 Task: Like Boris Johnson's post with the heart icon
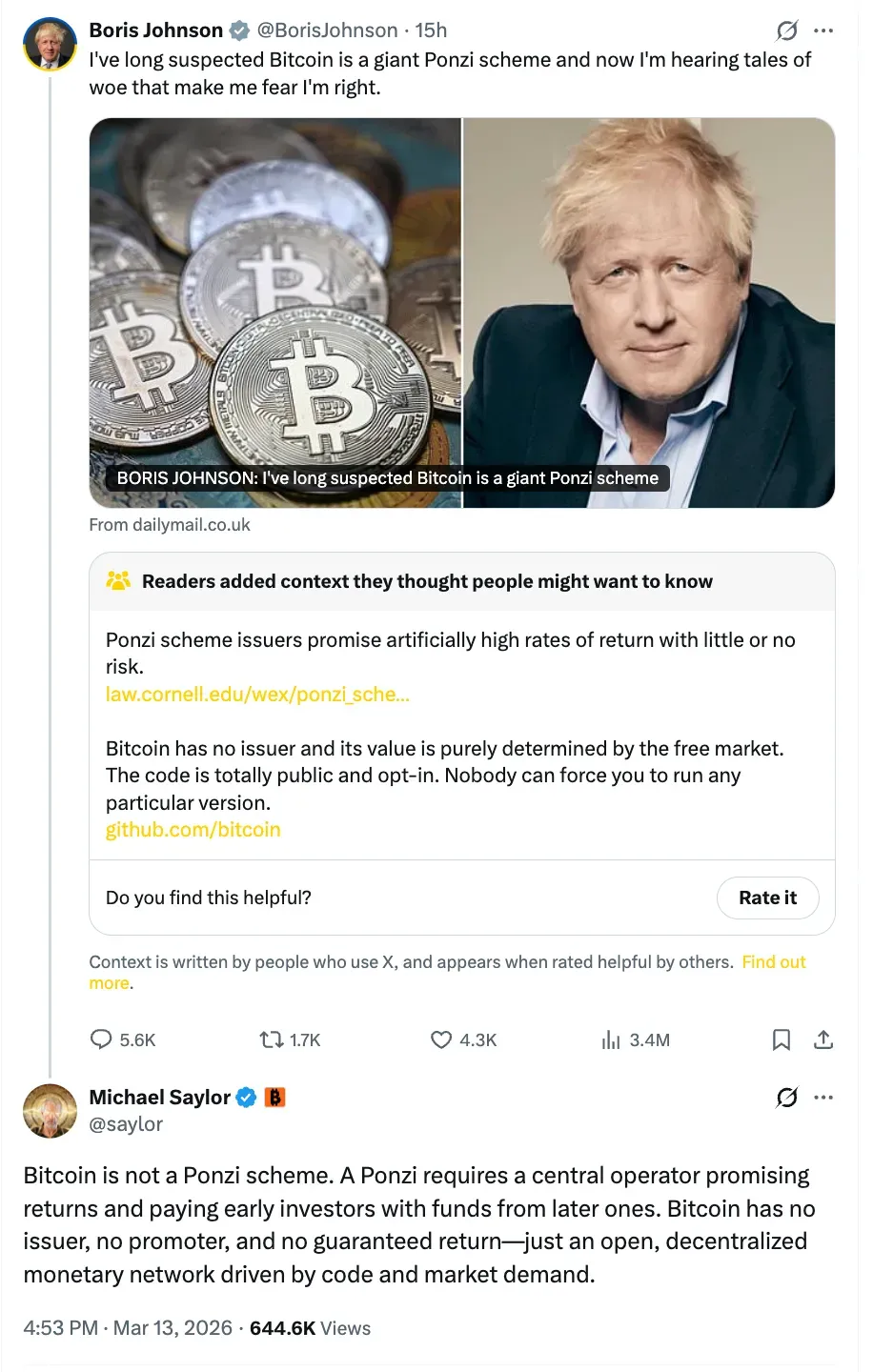pyautogui.click(x=441, y=1039)
